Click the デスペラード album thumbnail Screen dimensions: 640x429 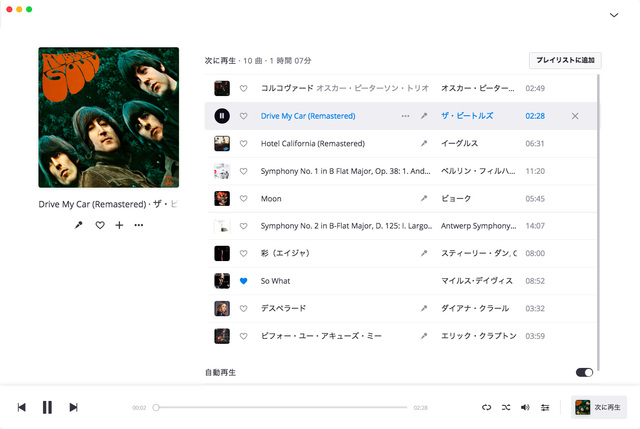pyautogui.click(x=222, y=308)
